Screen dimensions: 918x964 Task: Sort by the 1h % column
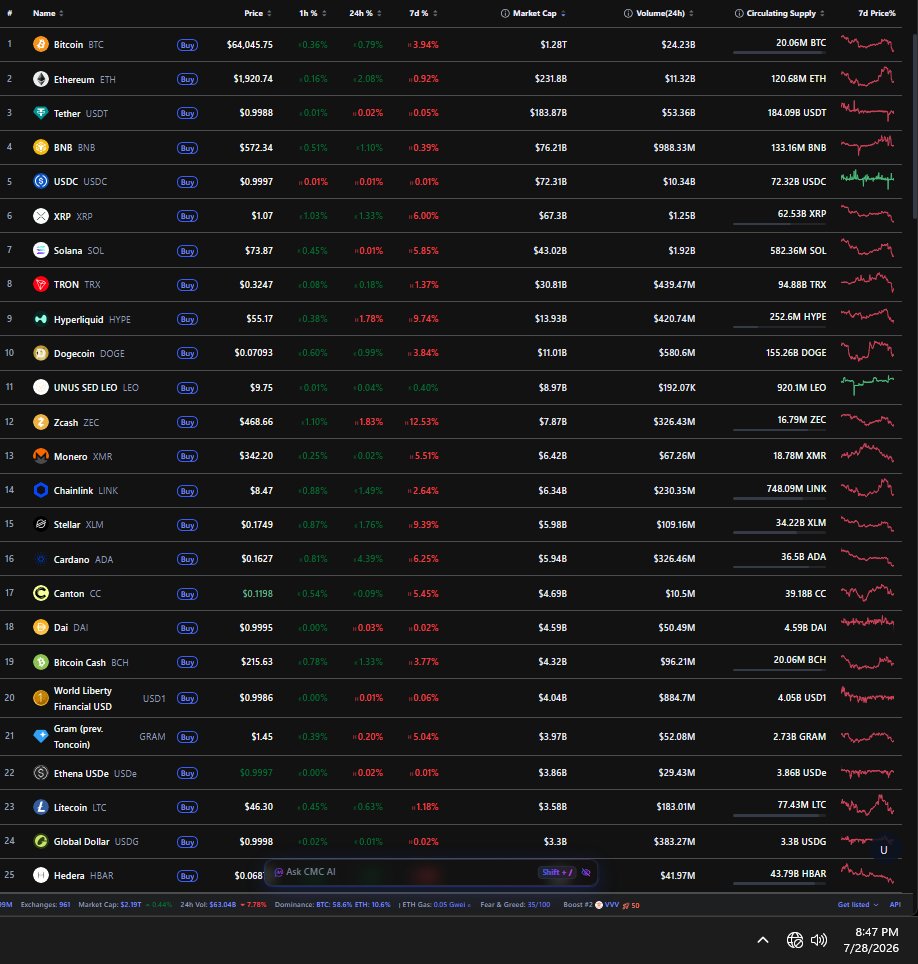click(x=313, y=13)
